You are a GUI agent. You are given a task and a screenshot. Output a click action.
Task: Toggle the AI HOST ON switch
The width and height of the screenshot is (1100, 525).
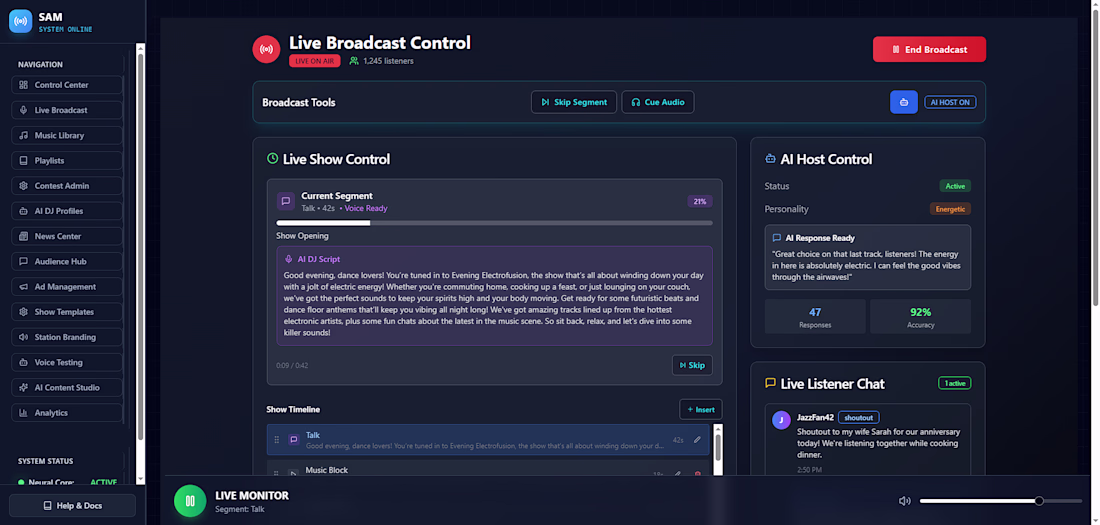point(950,102)
